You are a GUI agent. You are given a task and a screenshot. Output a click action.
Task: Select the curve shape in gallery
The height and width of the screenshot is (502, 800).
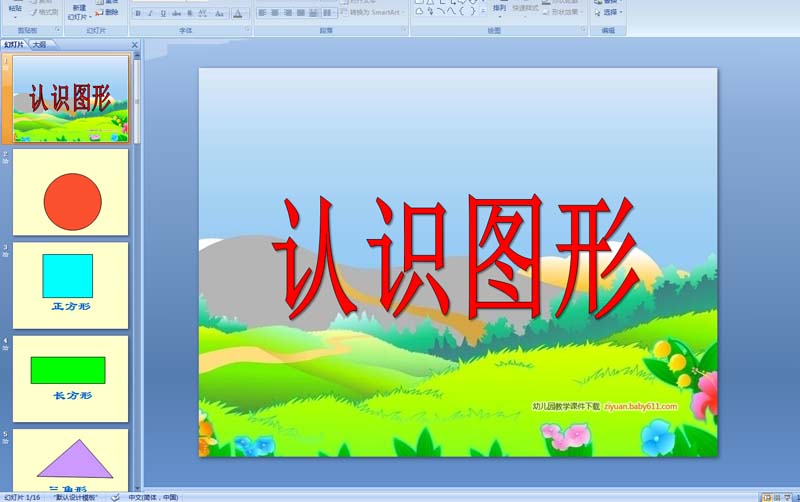[451, 11]
